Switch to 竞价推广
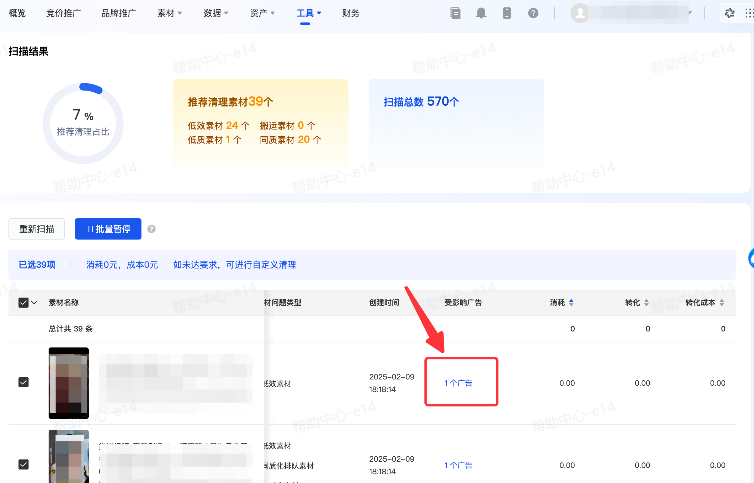The height and width of the screenshot is (483, 754). (63, 13)
